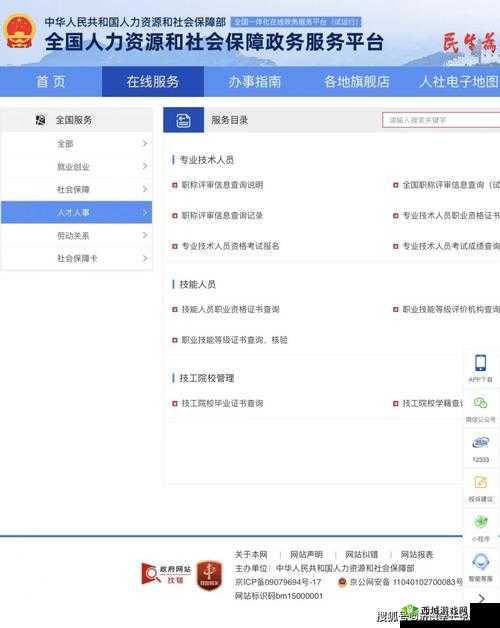Open the APP下载 phone icon
This screenshot has height=628, width=500.
(x=480, y=363)
